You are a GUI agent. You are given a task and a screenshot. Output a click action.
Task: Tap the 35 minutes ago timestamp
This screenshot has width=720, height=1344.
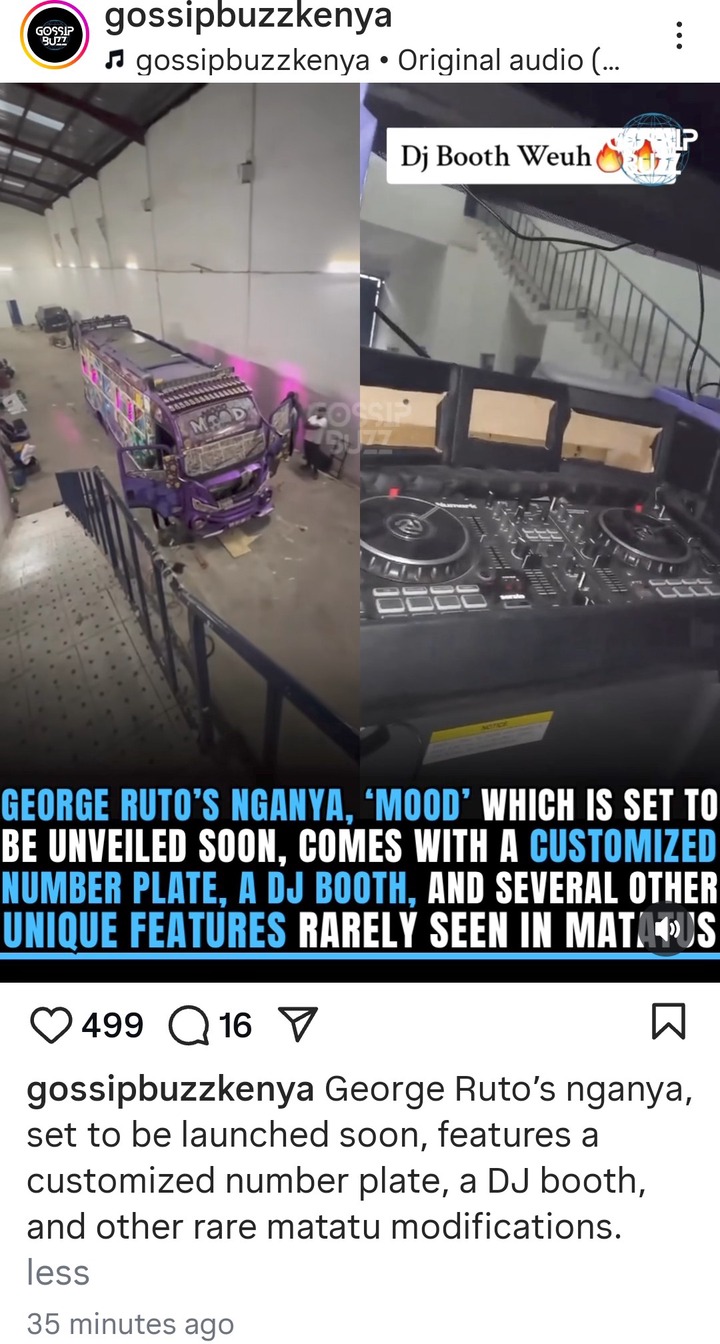pos(130,1324)
